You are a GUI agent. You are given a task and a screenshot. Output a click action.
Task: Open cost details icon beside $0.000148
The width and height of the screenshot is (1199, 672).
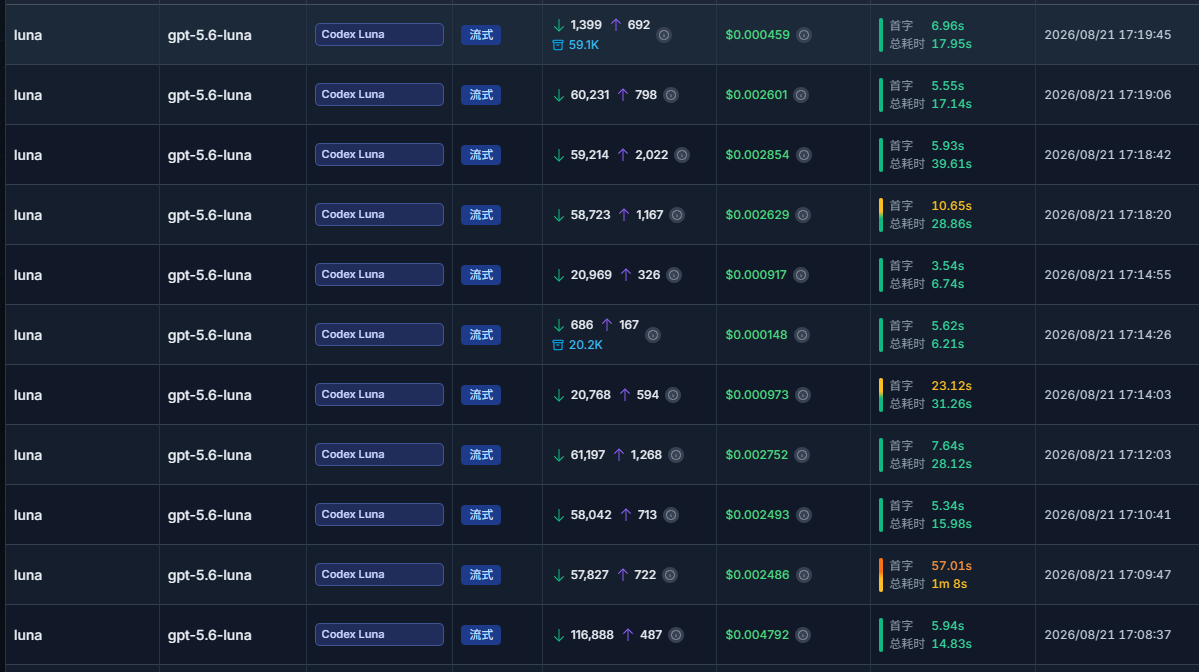pyautogui.click(x=801, y=335)
